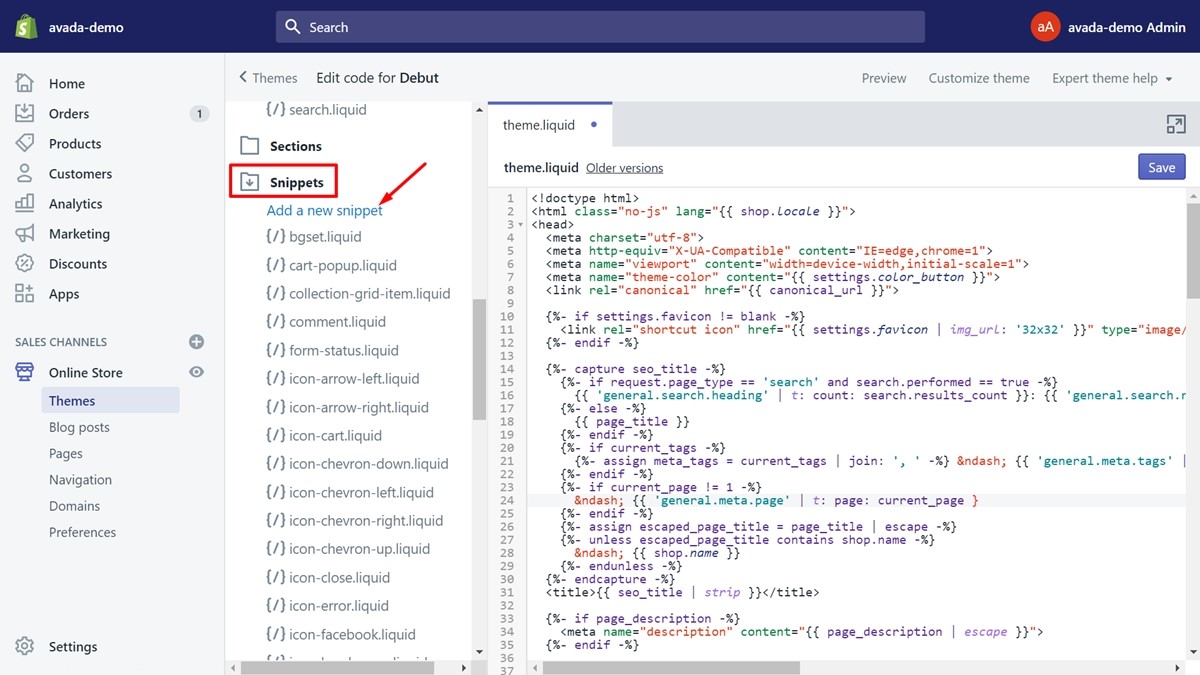Click the Products tag icon
Image resolution: width=1200 pixels, height=675 pixels.
pyautogui.click(x=25, y=144)
